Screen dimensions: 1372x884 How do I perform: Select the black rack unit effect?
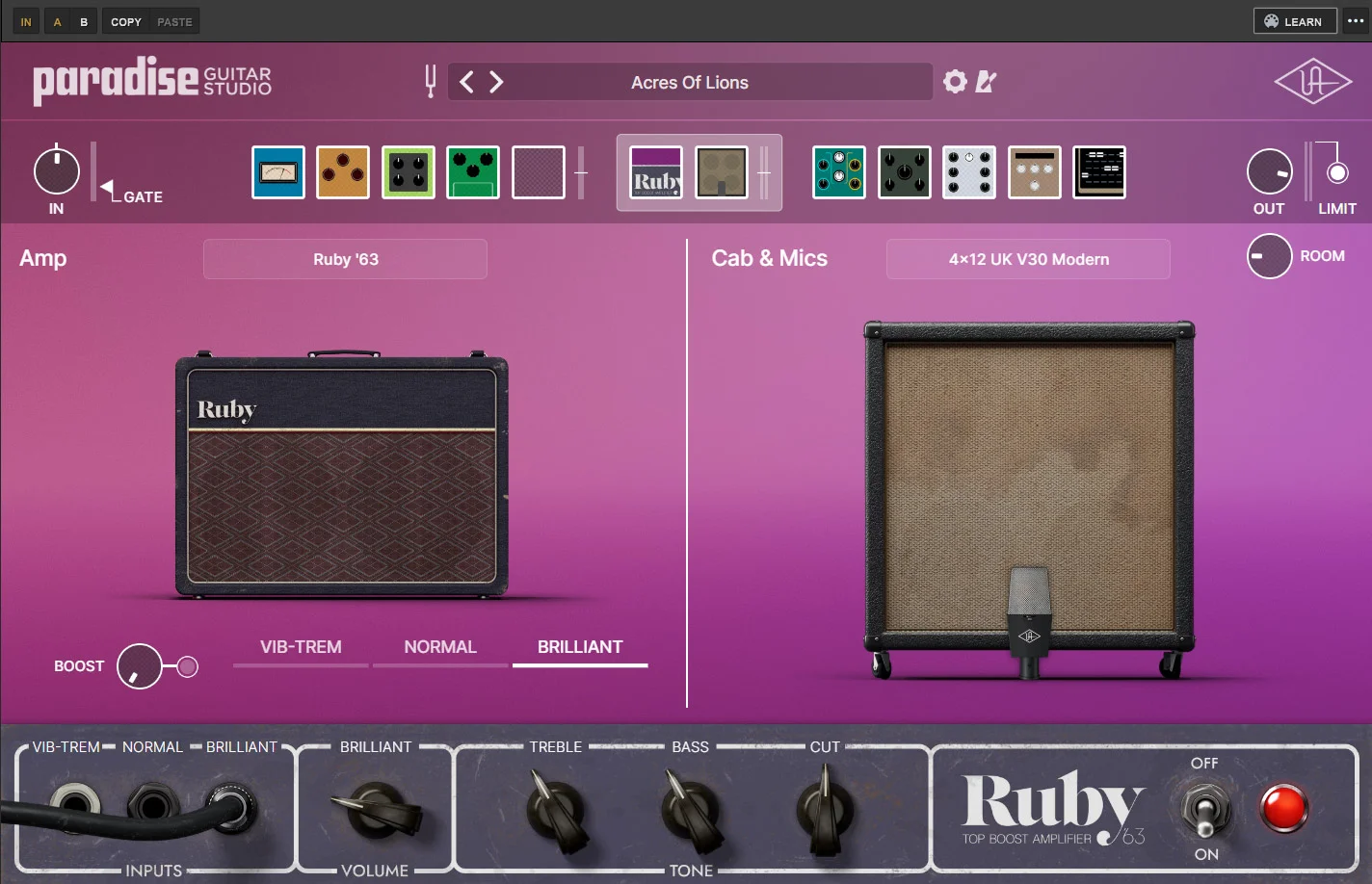click(1099, 172)
